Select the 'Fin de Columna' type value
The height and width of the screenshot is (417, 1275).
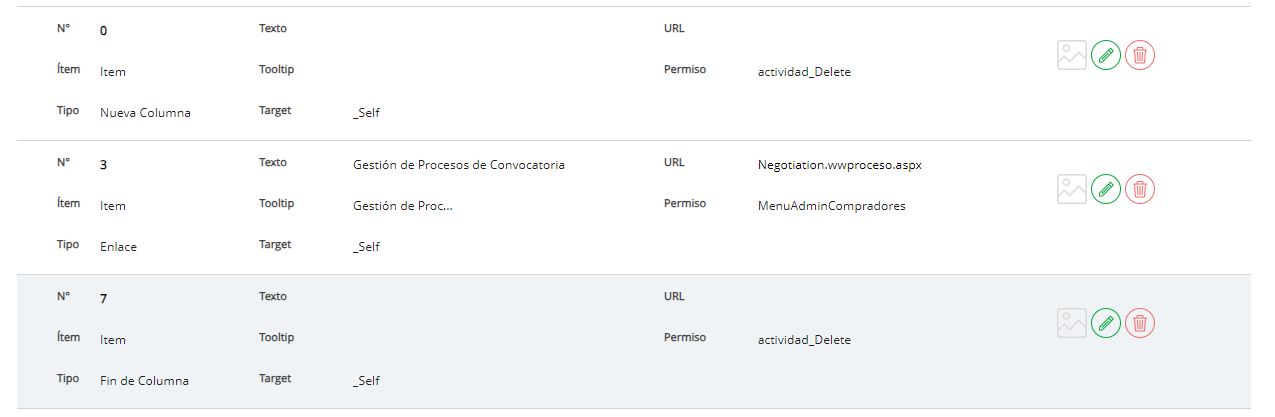pyautogui.click(x=144, y=381)
